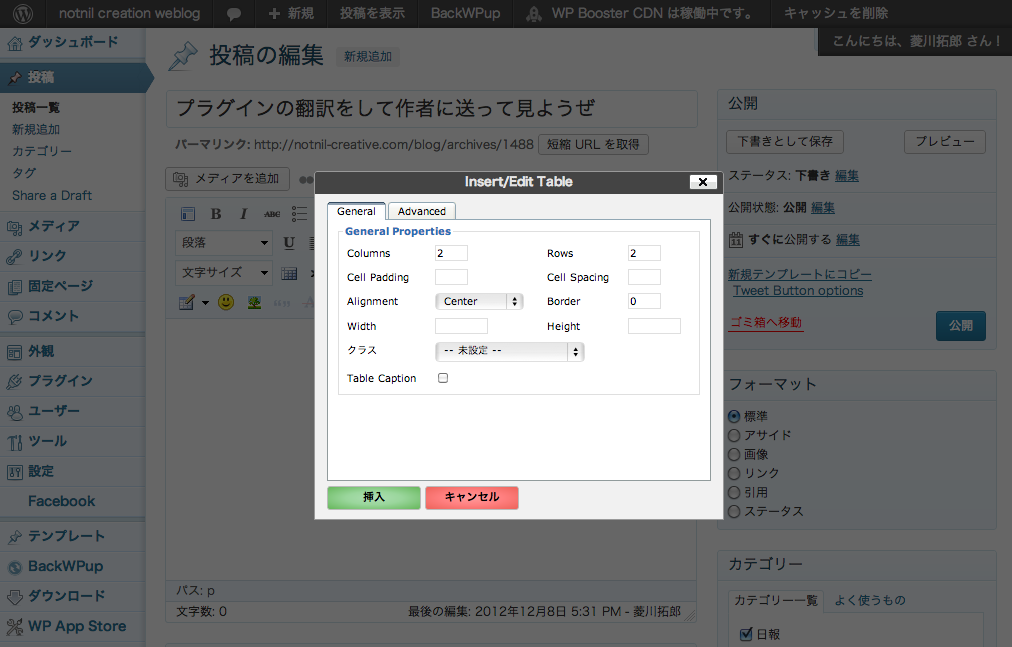The image size is (1012, 647).
Task: Click the insert table grid icon
Action: pyautogui.click(x=289, y=273)
